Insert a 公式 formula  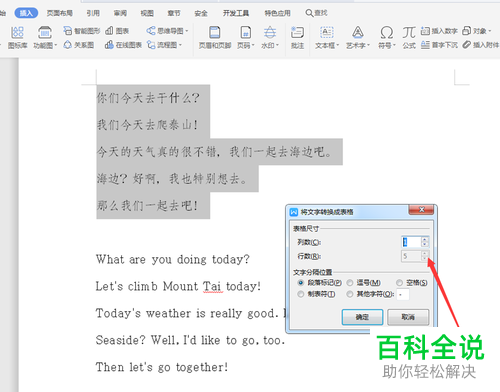pos(409,37)
